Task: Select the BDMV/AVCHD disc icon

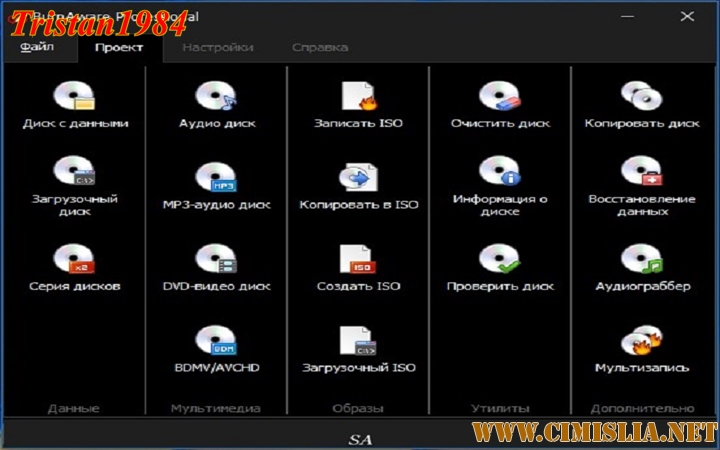Action: click(216, 341)
